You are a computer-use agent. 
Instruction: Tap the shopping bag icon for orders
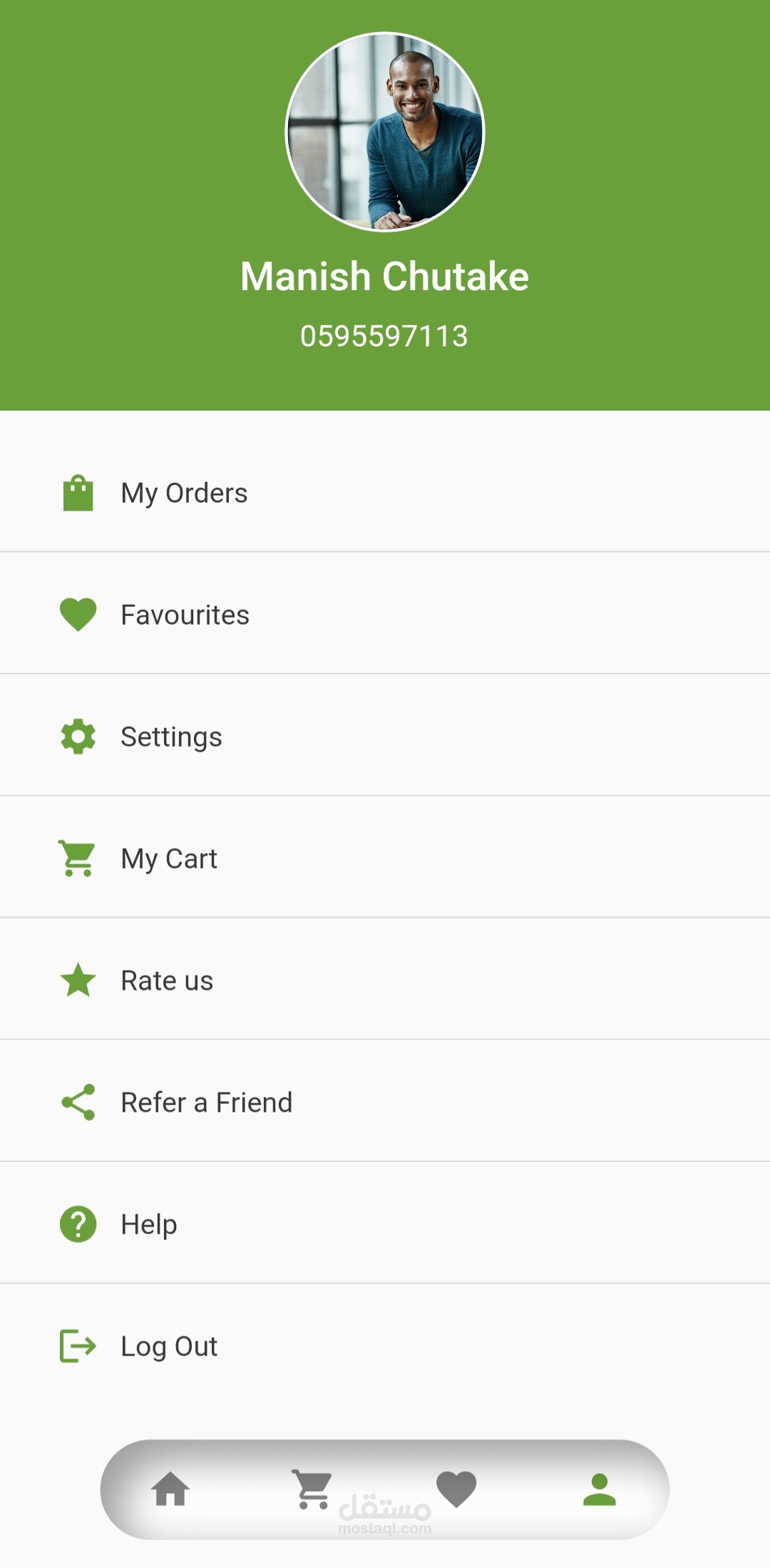pos(78,493)
